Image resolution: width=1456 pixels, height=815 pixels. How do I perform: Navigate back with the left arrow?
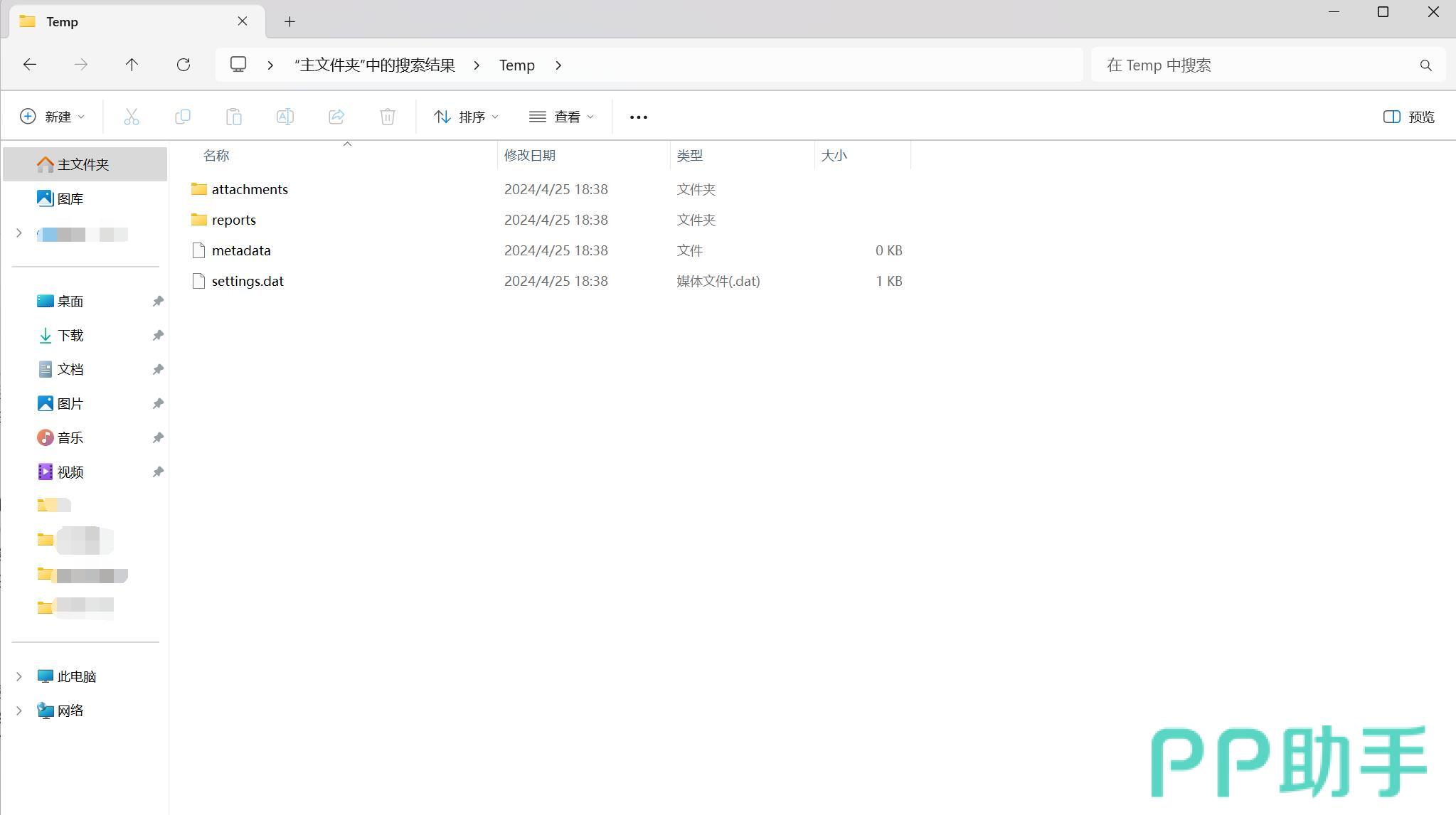[30, 65]
